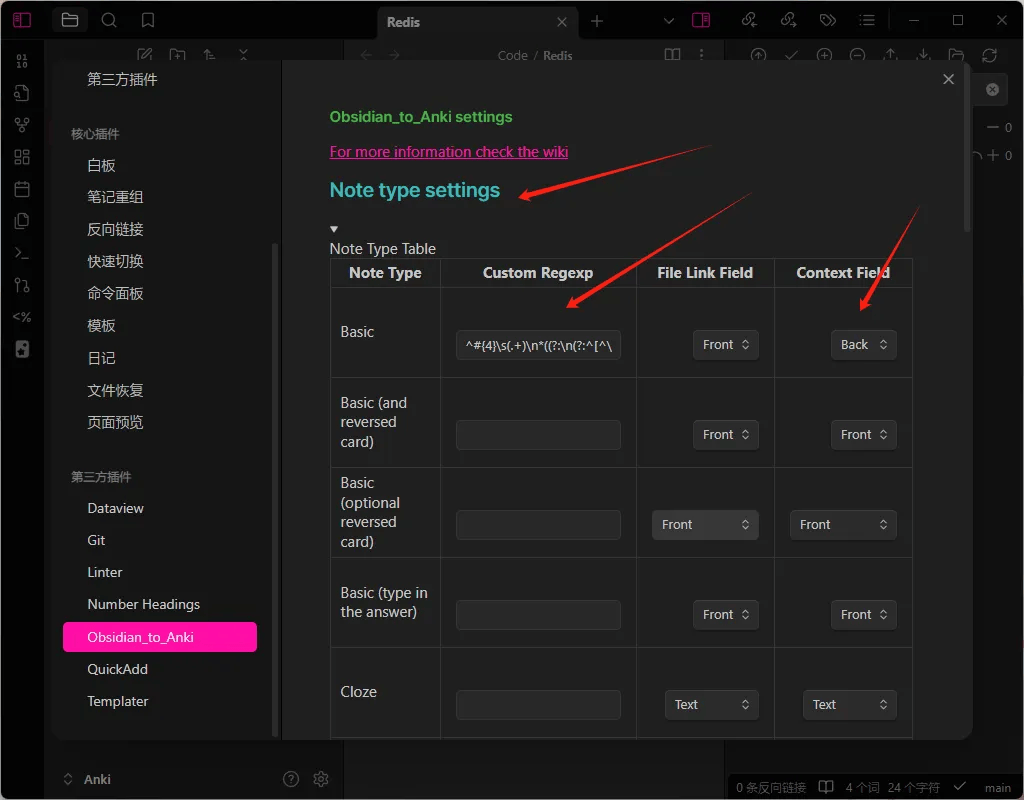Close the settings dialog

[948, 79]
